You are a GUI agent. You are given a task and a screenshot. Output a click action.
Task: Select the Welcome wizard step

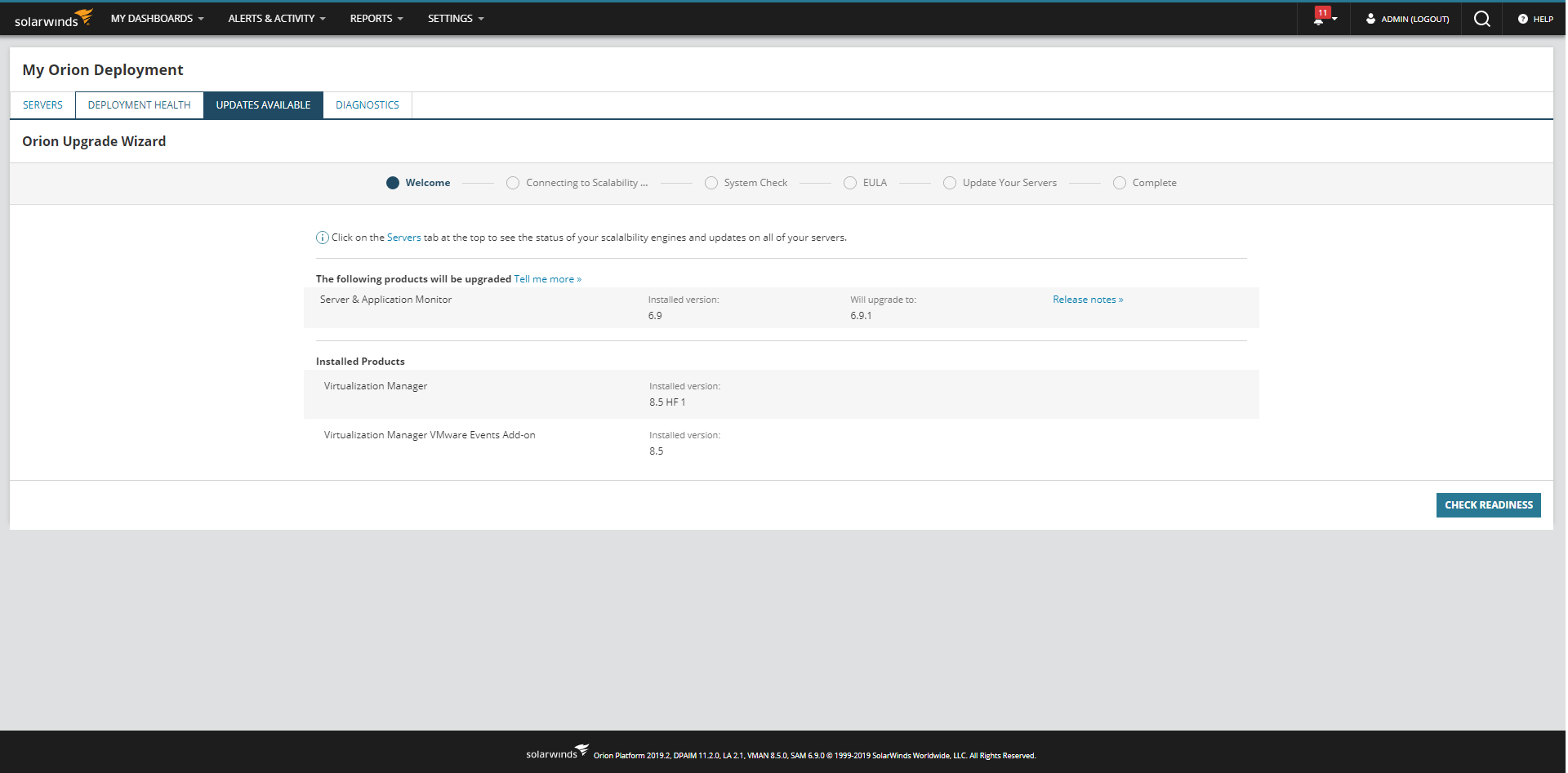pos(418,183)
